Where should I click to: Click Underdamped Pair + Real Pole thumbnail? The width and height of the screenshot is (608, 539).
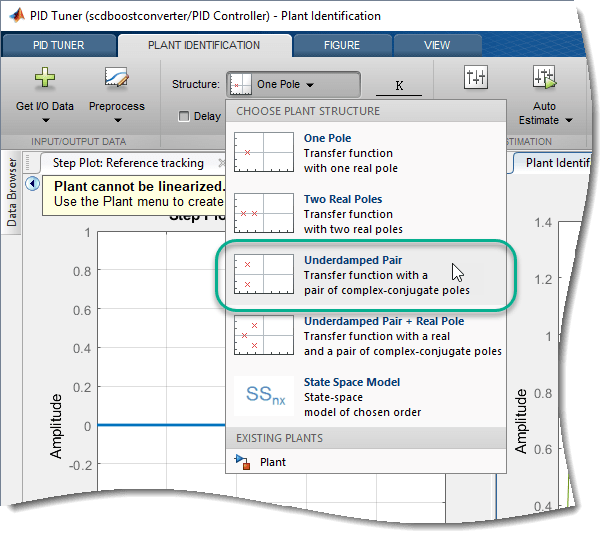264,335
